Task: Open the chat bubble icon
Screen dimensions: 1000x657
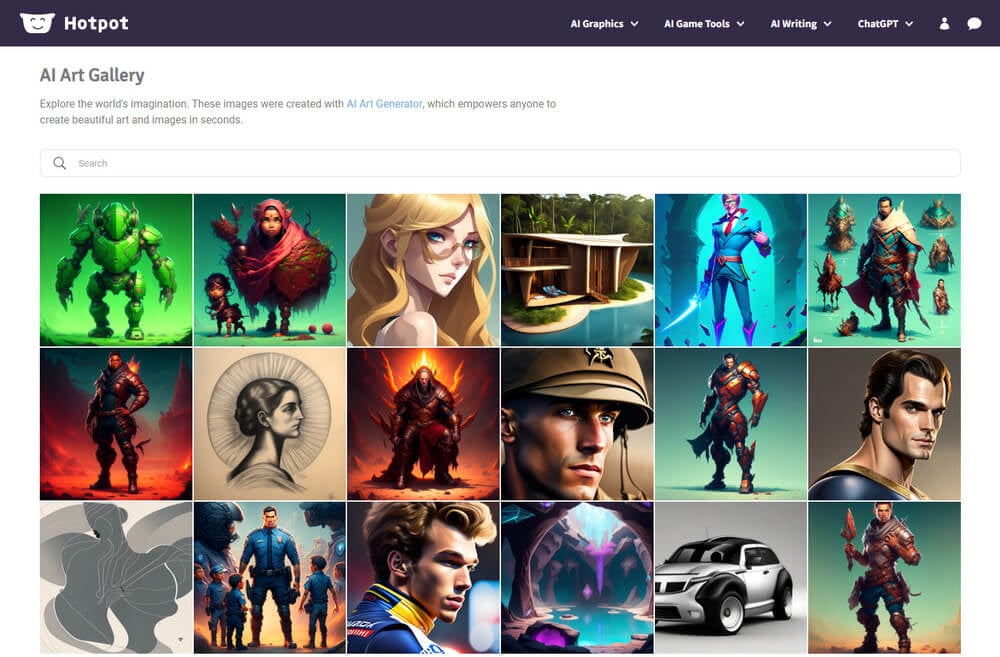Action: click(x=974, y=24)
